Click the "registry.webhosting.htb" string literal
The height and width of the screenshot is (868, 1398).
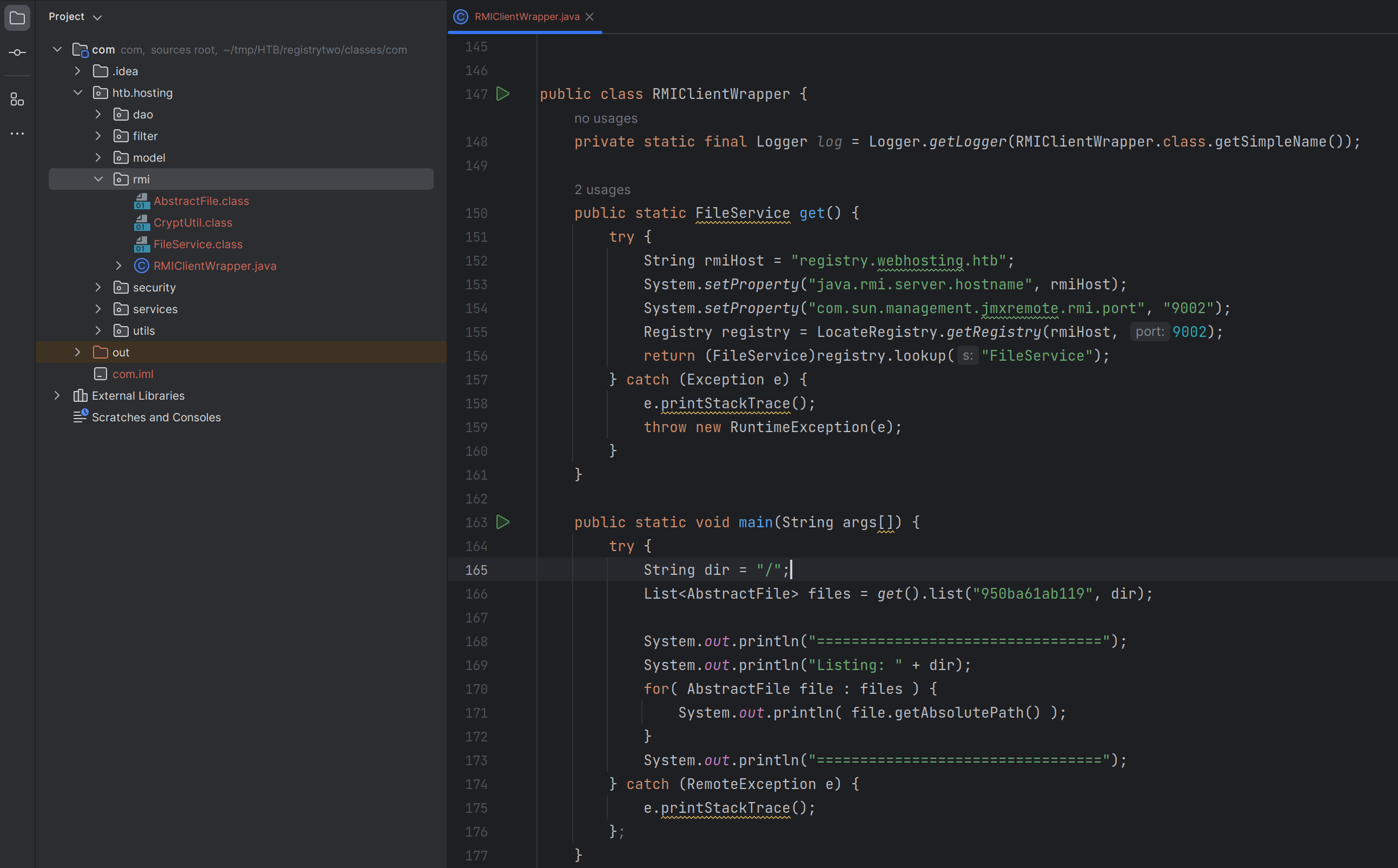(x=899, y=261)
